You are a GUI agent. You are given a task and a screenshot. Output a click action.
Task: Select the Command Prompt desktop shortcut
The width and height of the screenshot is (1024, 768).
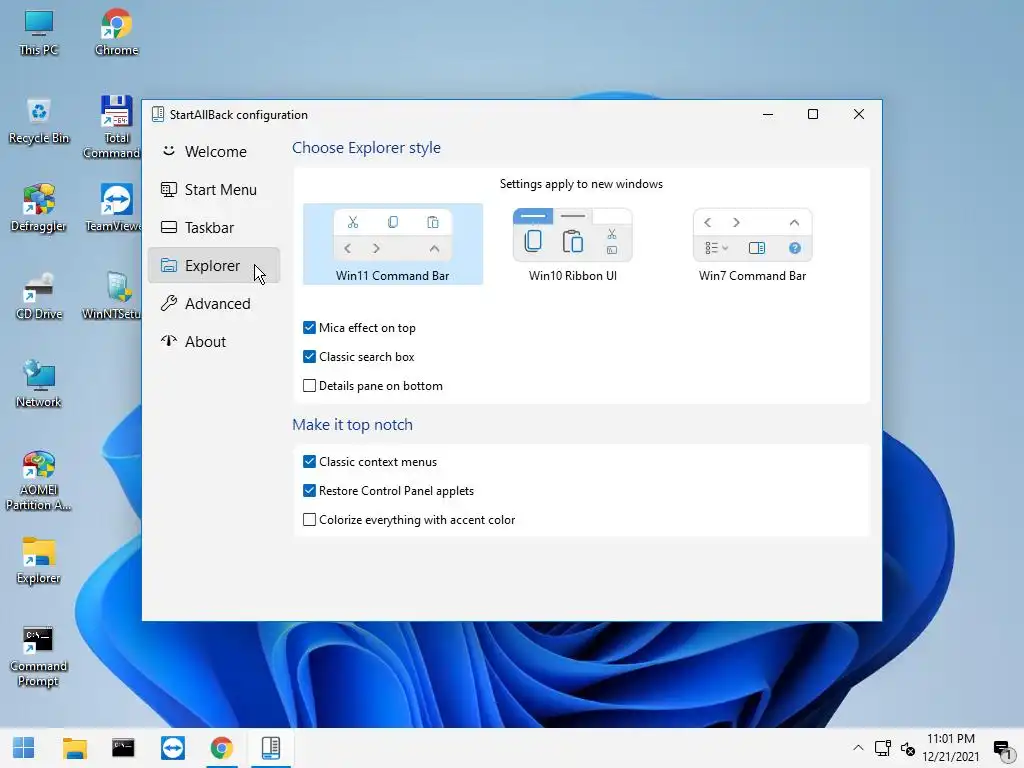point(39,656)
